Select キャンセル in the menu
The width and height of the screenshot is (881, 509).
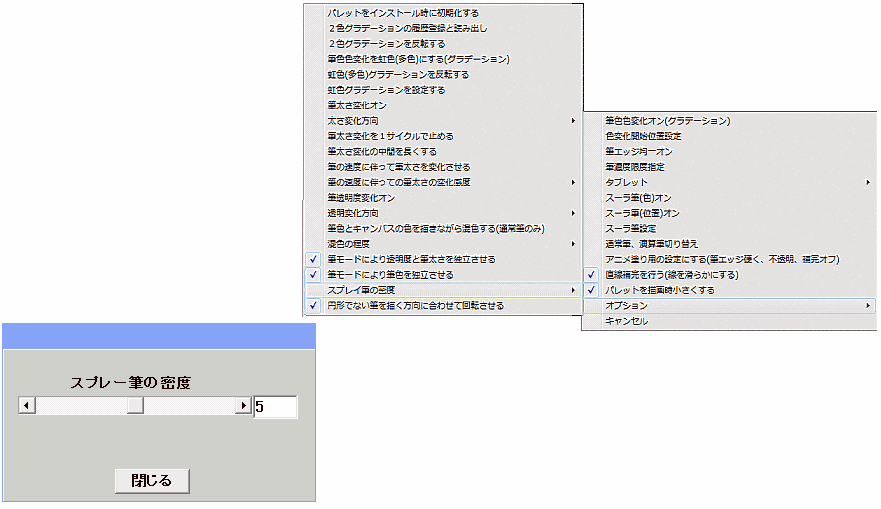pyautogui.click(x=627, y=321)
